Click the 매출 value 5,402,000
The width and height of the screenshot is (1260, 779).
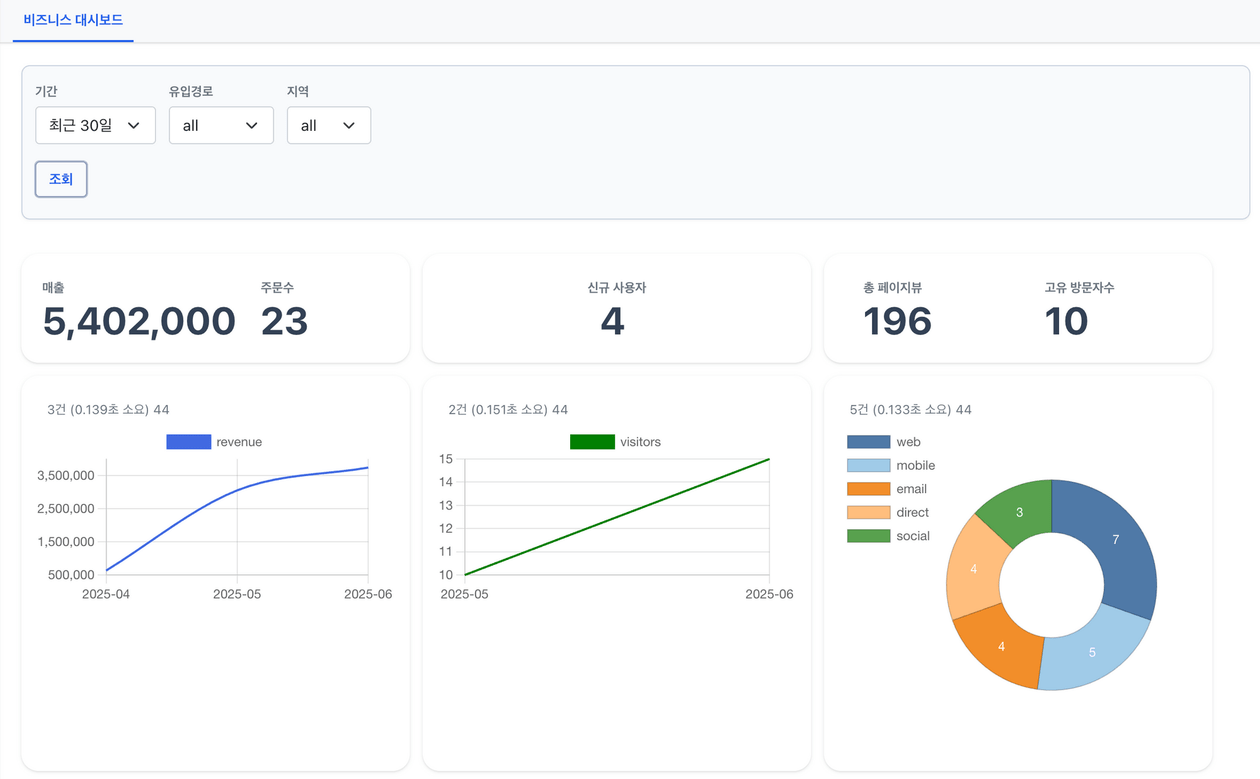pos(139,322)
